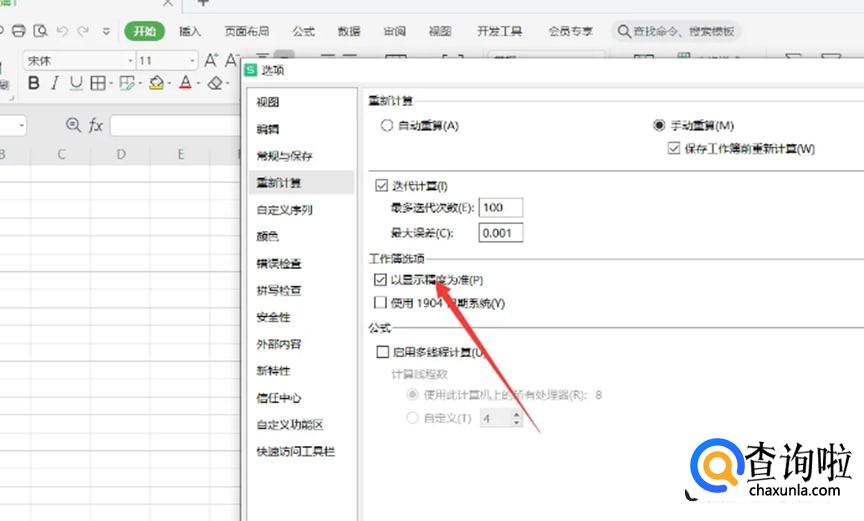Expand the quick access toolbar customize arrow
This screenshot has height=521, width=864.
pyautogui.click(x=106, y=32)
